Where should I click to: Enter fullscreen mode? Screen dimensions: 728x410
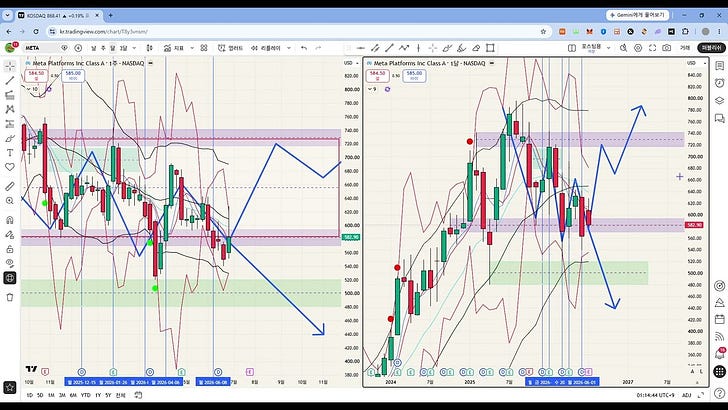(x=652, y=48)
